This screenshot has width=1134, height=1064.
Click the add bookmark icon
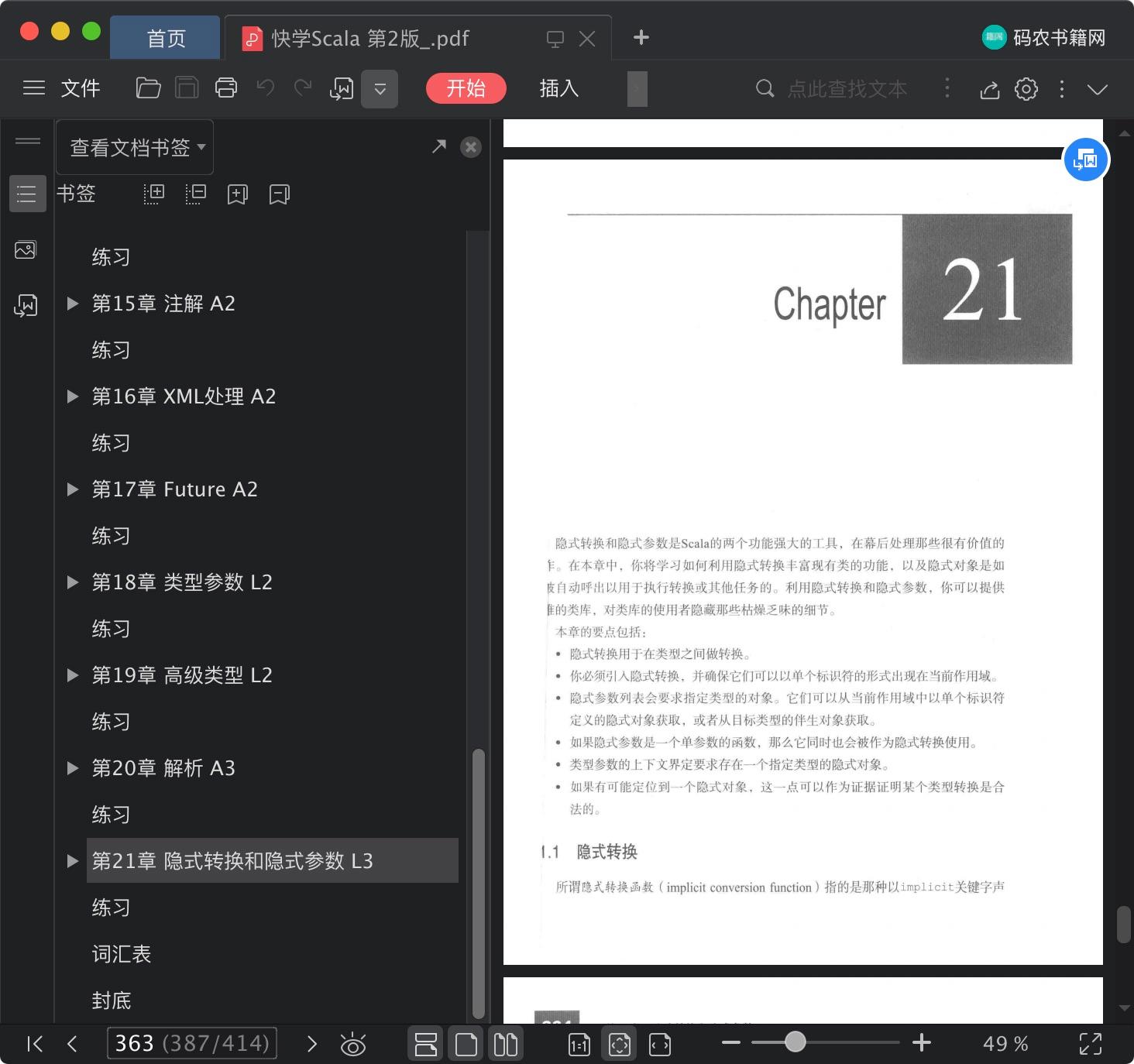(238, 194)
